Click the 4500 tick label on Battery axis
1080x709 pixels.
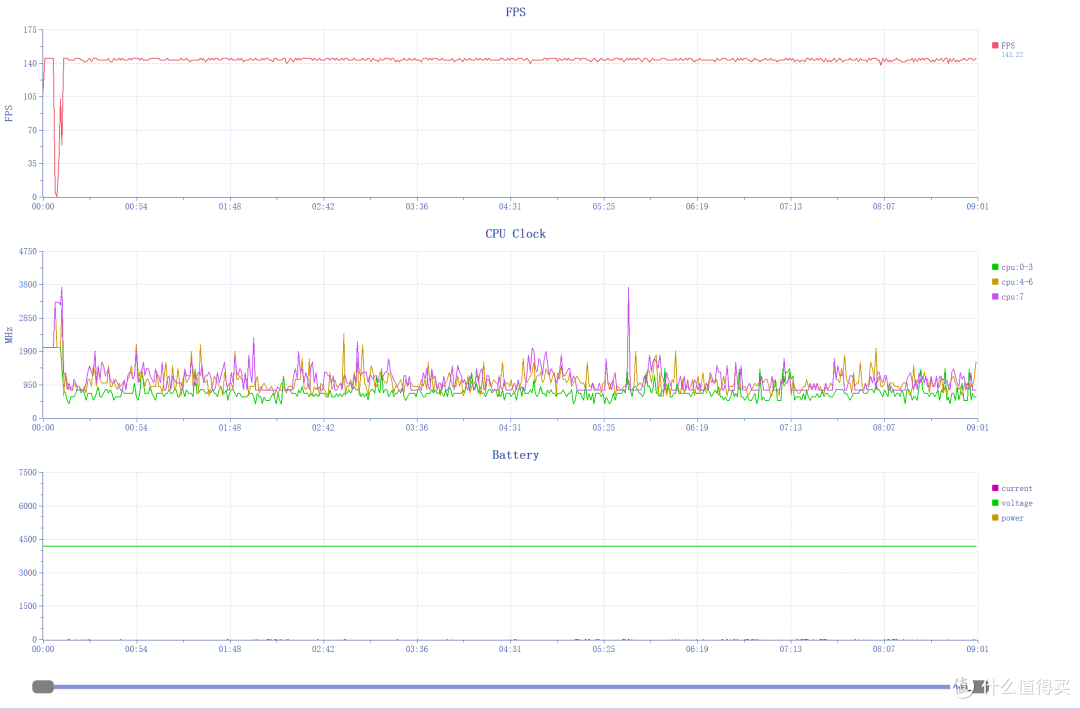click(x=28, y=540)
